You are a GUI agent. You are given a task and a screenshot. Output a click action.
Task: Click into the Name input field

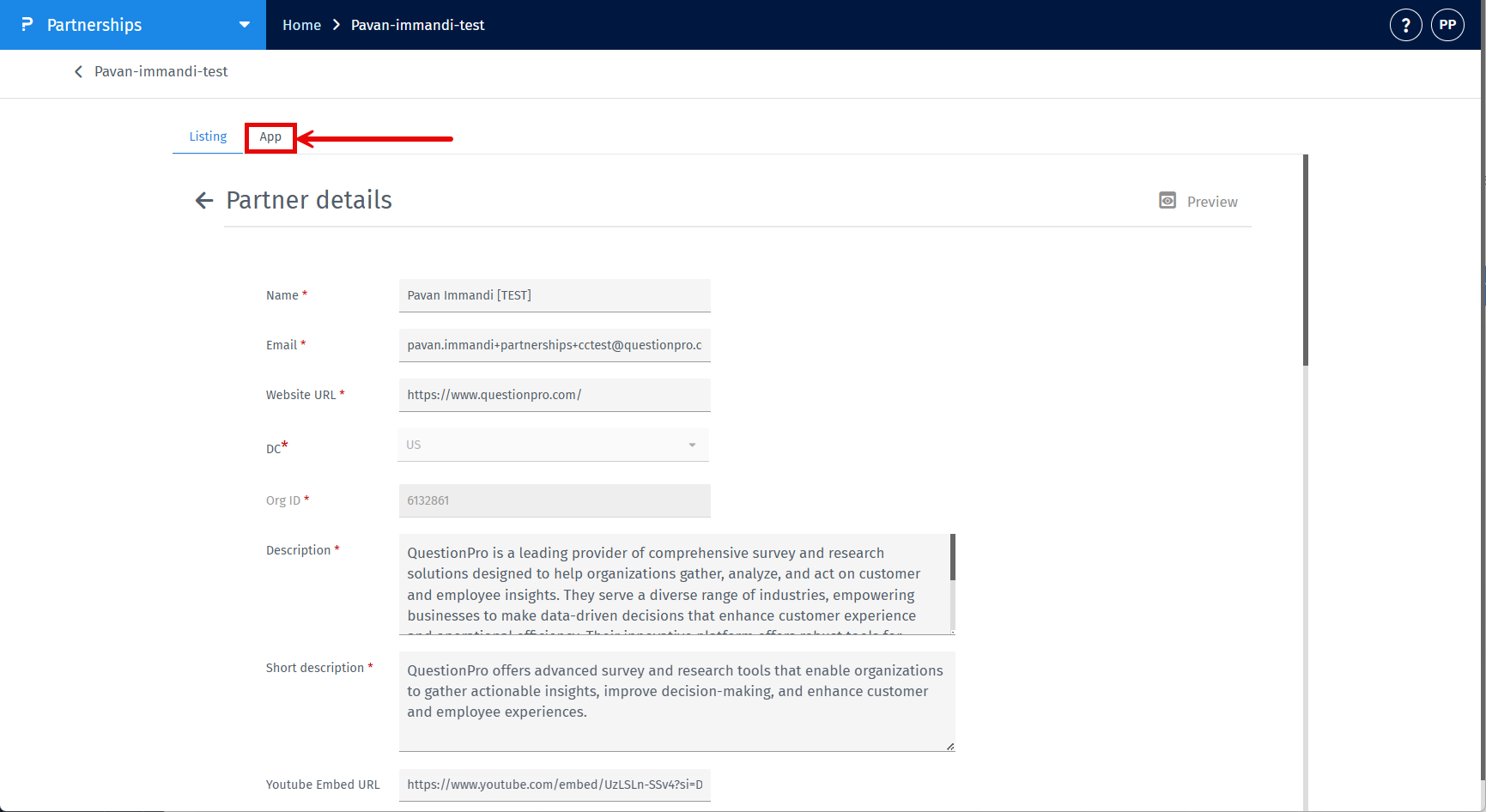(555, 295)
